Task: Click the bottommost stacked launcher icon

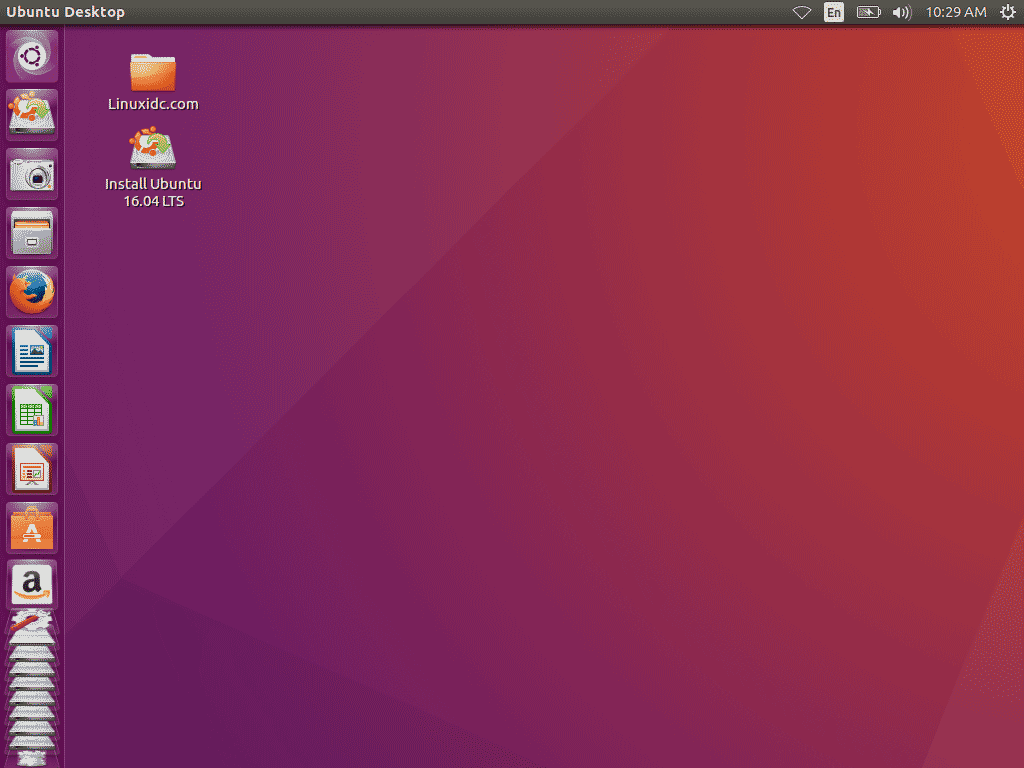Action: [31, 755]
